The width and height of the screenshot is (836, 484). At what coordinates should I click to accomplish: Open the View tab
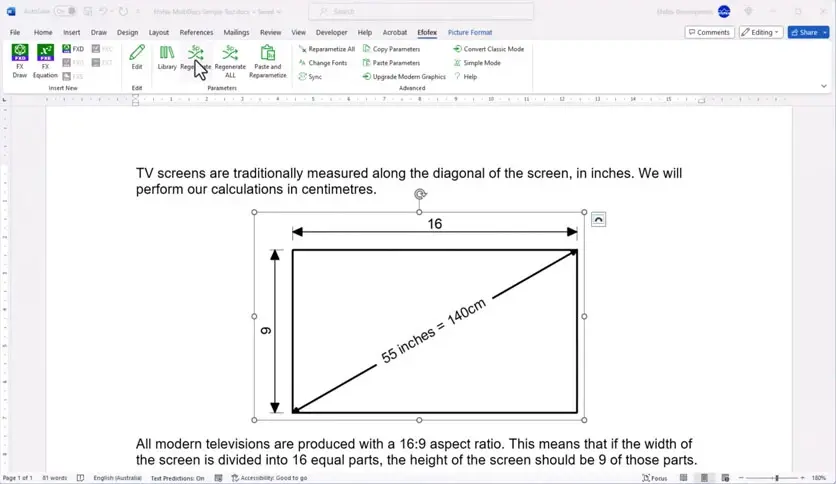point(299,33)
